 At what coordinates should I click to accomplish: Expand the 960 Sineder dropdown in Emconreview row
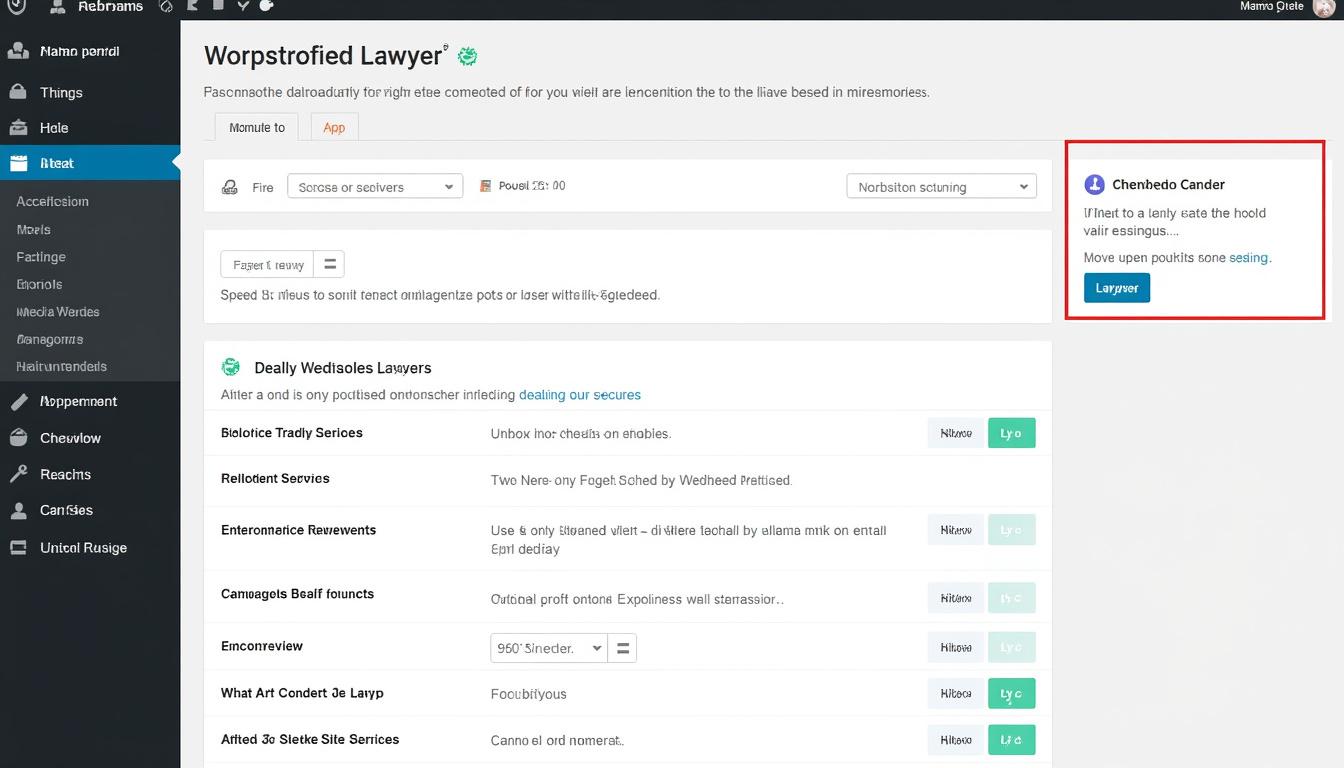(547, 647)
